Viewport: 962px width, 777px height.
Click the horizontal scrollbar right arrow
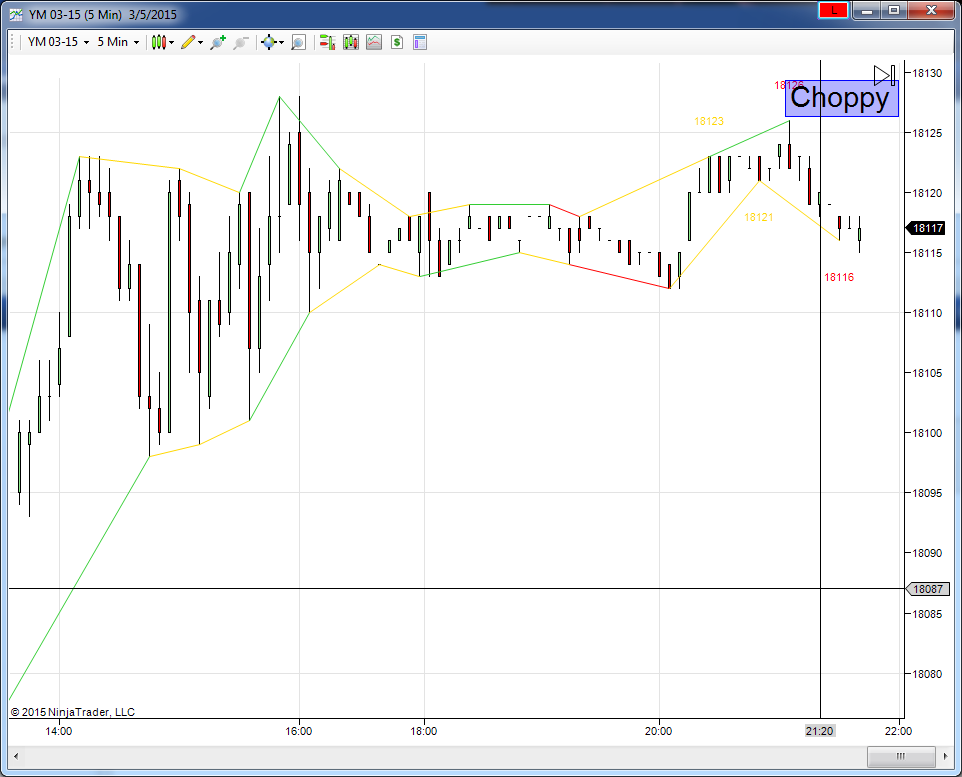(946, 756)
